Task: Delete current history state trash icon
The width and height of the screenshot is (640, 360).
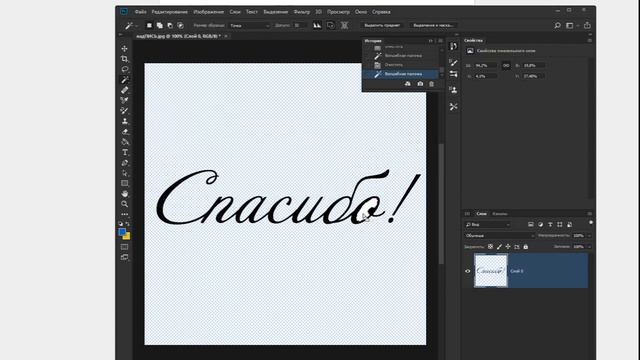Action: point(431,84)
